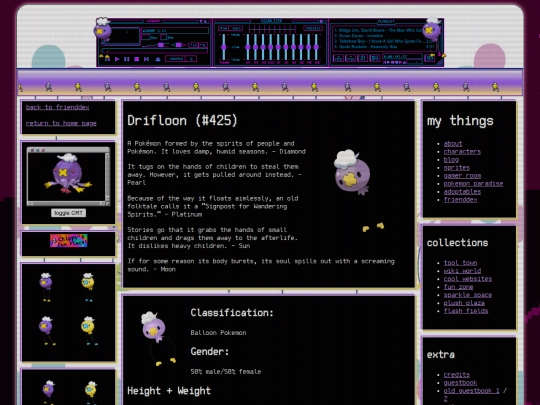540x405 pixels.
Task: Pause the music in the player
Action: click(x=126, y=59)
